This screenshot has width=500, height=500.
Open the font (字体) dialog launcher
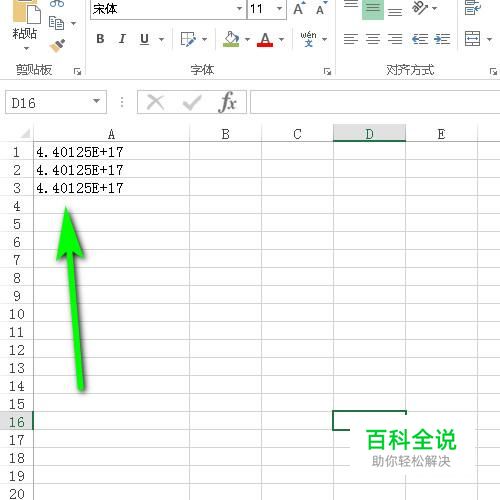pos(327,71)
